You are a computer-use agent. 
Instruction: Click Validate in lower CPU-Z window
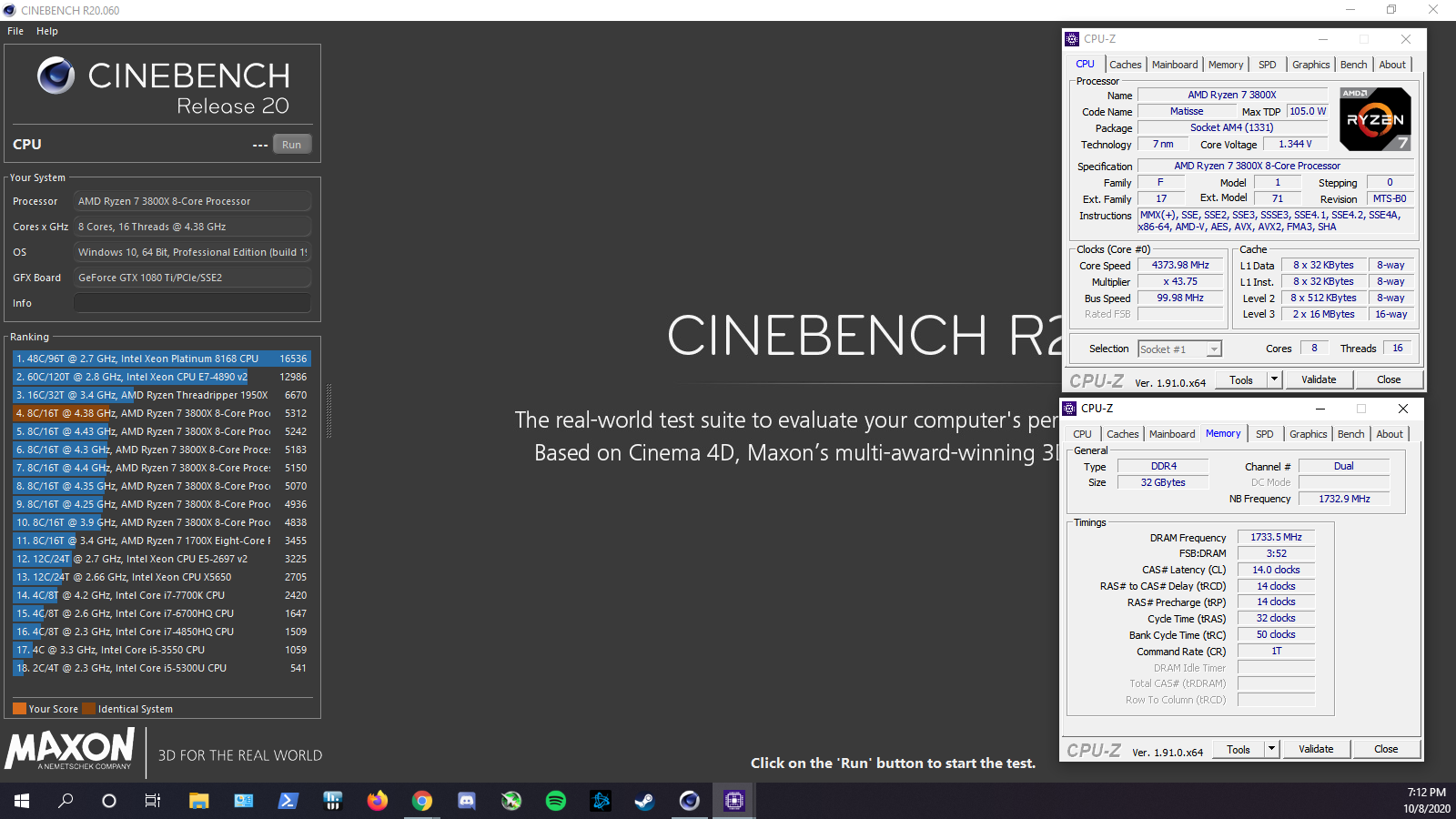[x=1316, y=749]
